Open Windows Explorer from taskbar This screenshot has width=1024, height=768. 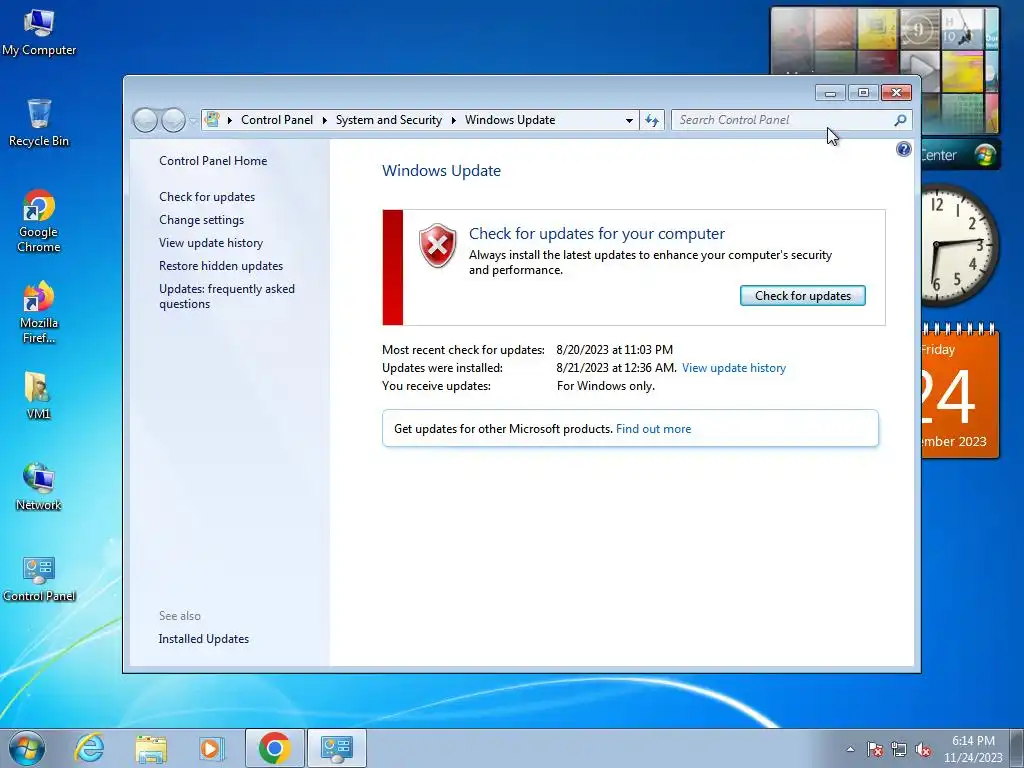click(x=151, y=748)
